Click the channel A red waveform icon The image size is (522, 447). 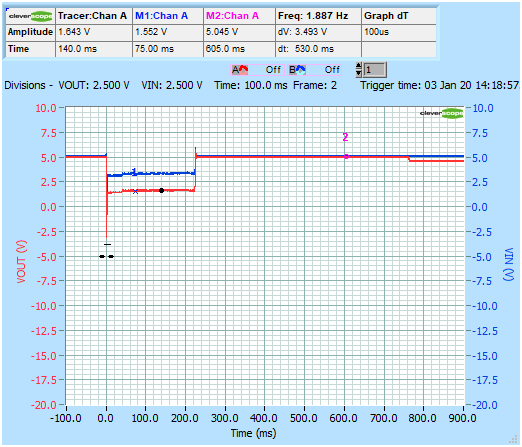(x=240, y=70)
